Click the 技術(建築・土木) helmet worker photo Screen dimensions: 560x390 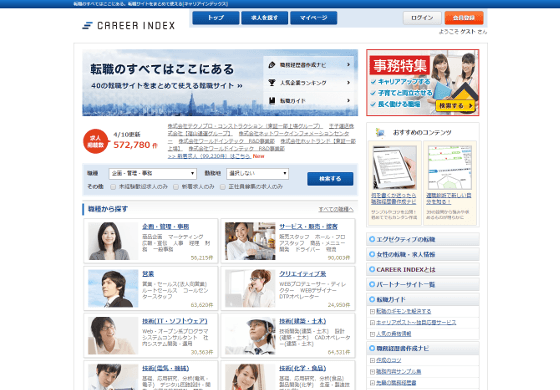250,336
